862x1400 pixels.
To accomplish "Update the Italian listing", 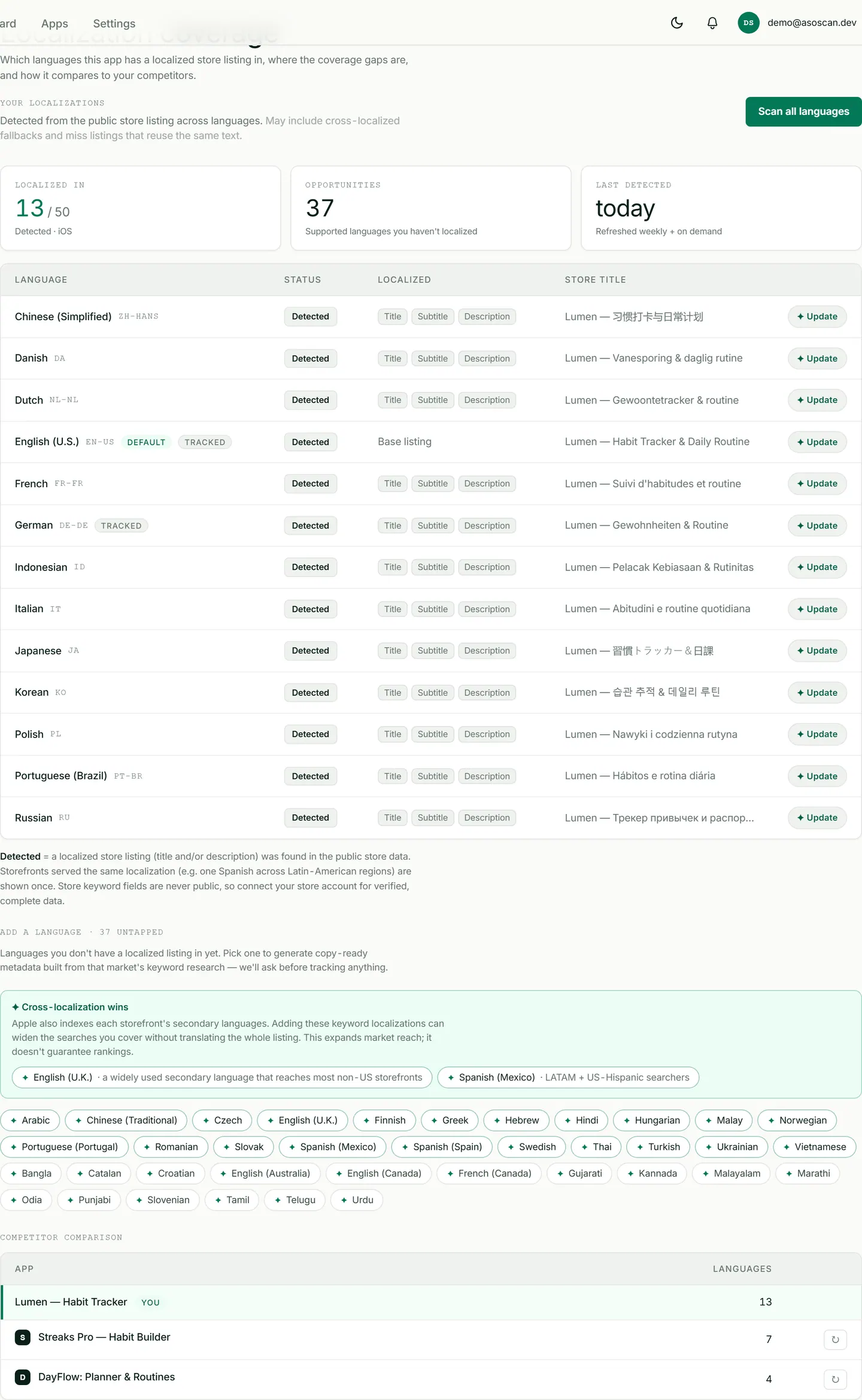I will click(817, 609).
